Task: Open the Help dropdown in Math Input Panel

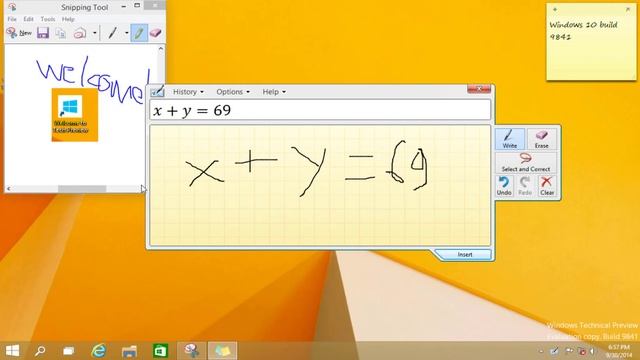Action: coord(274,92)
